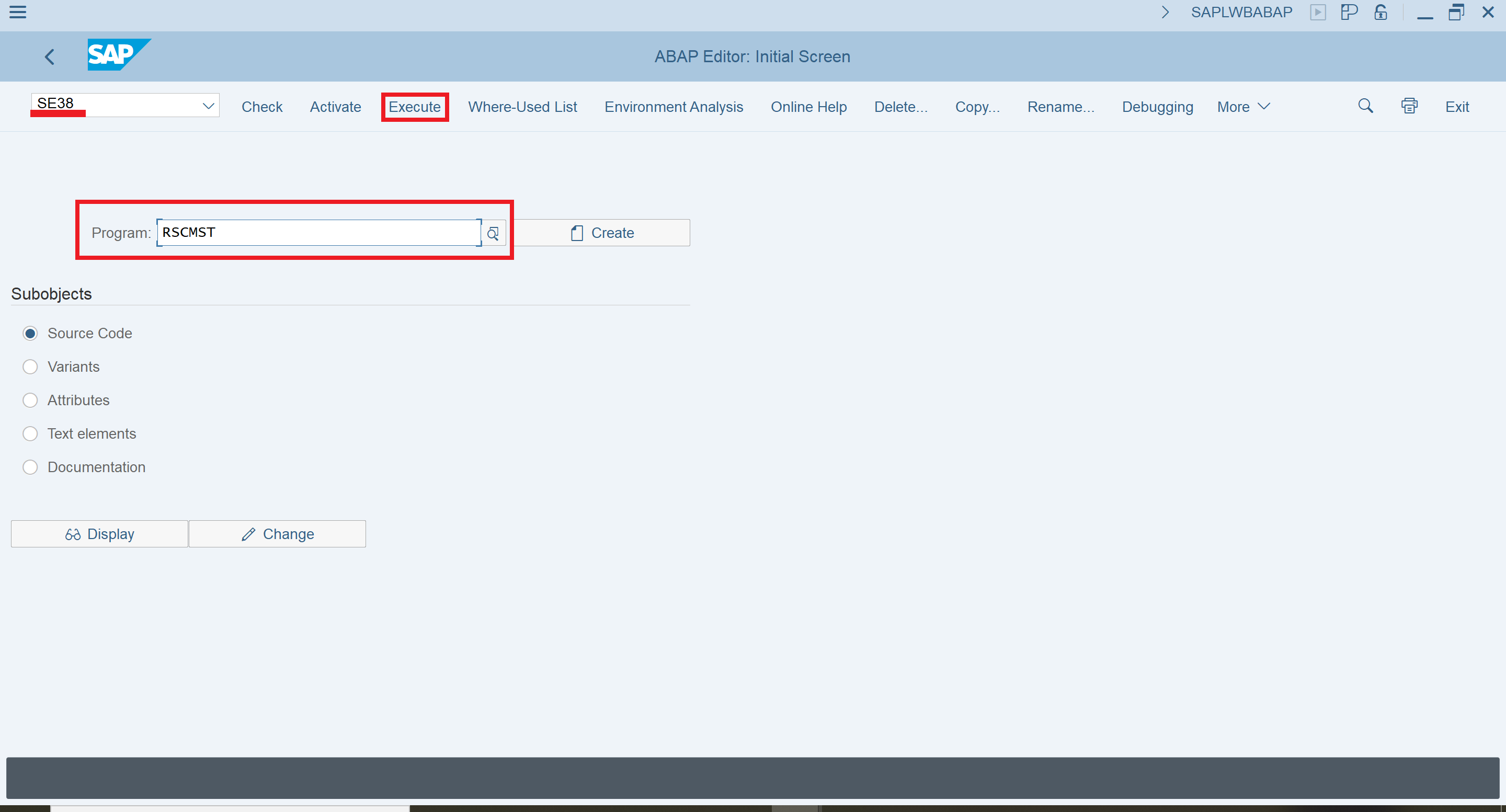Click the new session window icon
The width and height of the screenshot is (1506, 812).
coord(1349,12)
